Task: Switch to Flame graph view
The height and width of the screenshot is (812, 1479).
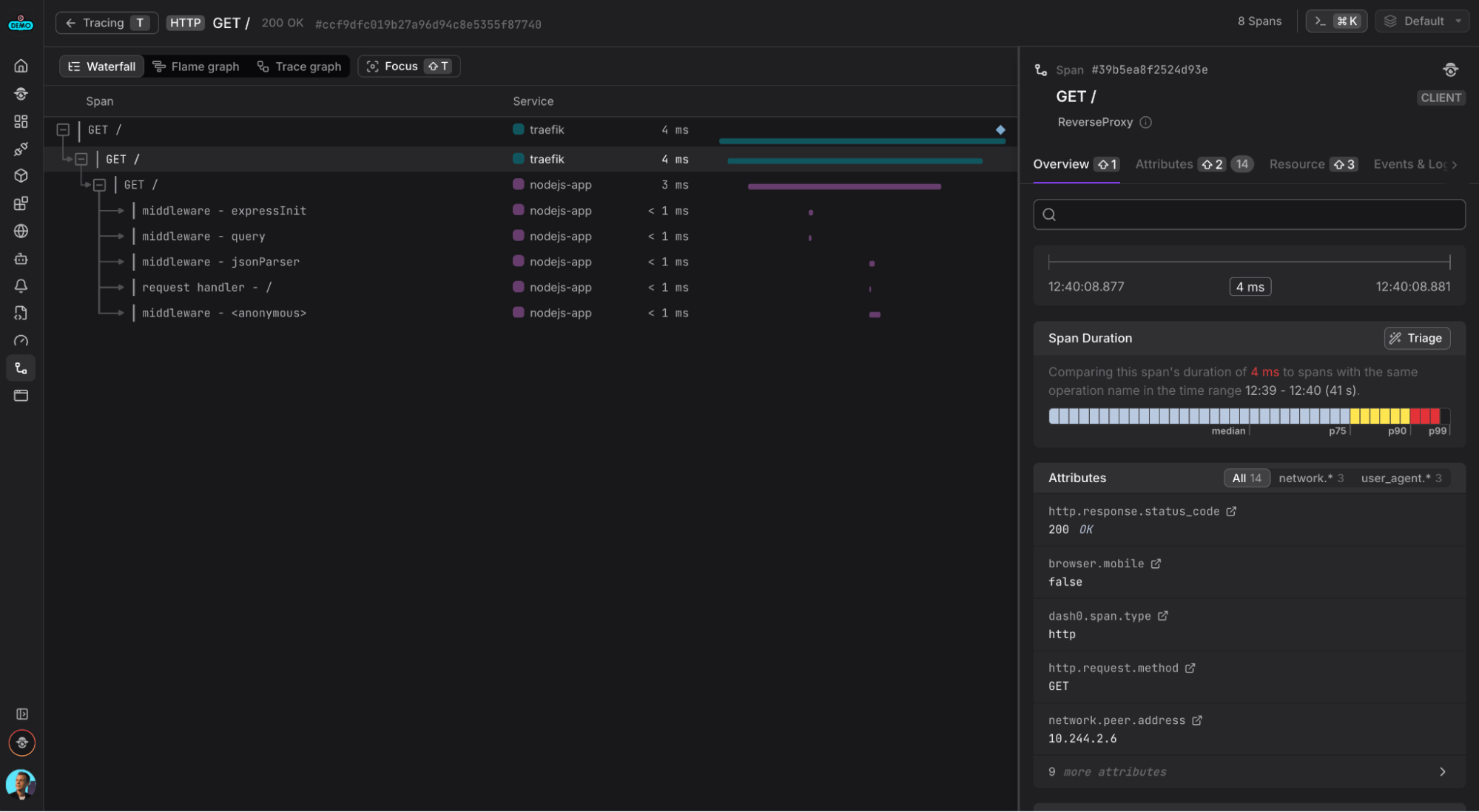Action: [x=196, y=67]
